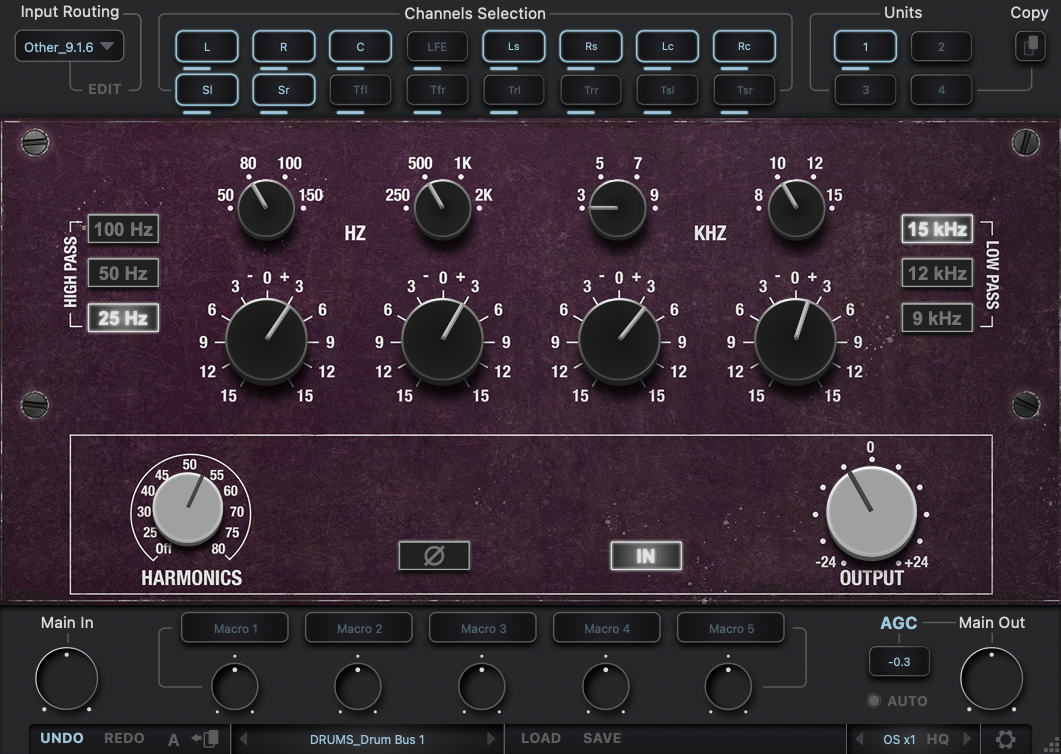Open settings with the gear icon
Screen dimensions: 1061x754
pos(1006,739)
